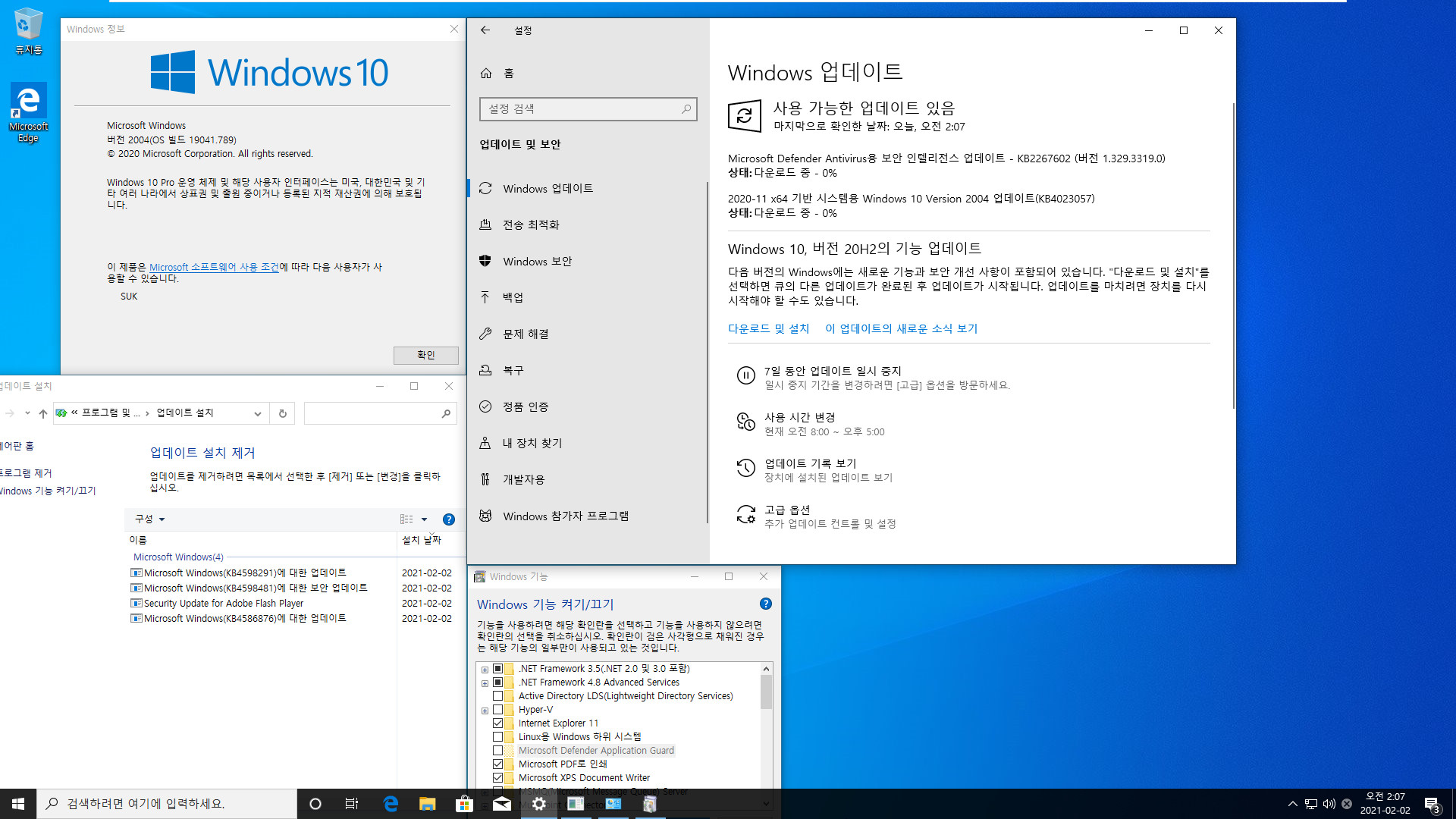Go back in Settings window

tap(485, 30)
